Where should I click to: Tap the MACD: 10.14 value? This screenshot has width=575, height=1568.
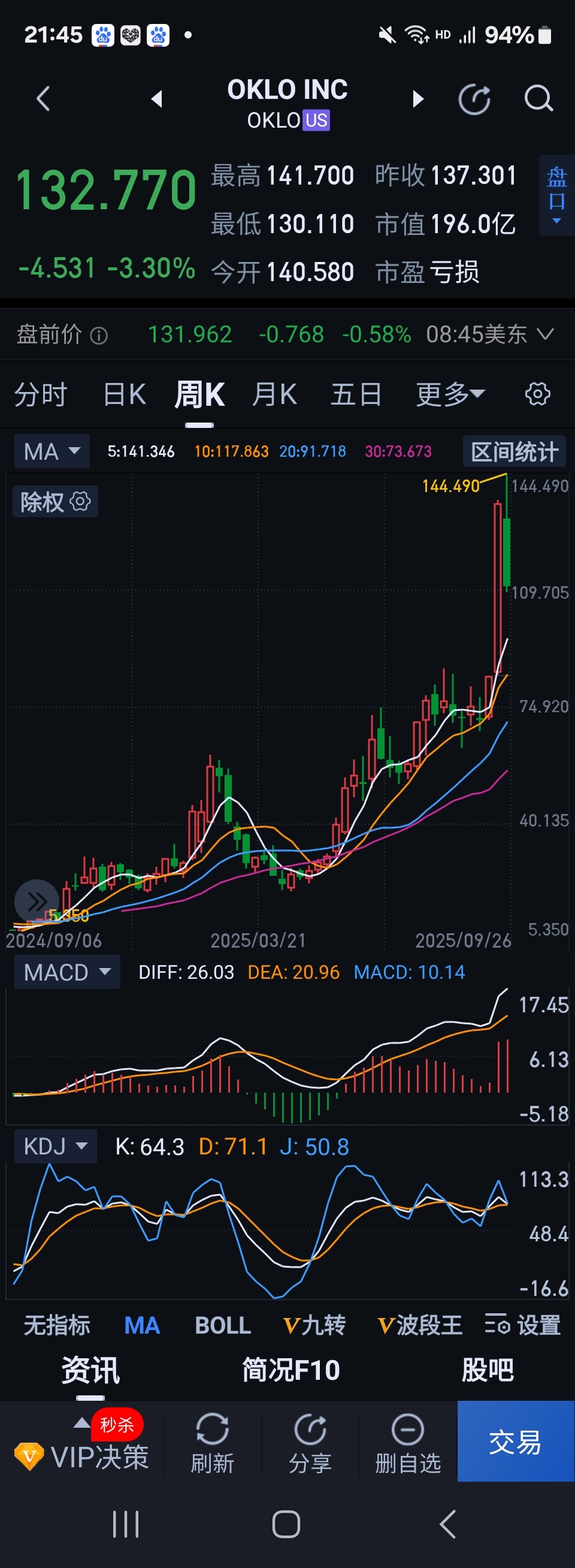coord(410,972)
